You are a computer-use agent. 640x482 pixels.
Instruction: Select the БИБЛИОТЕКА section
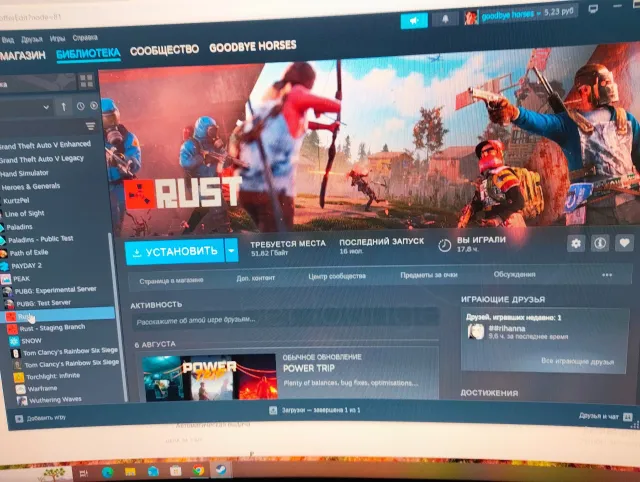pos(88,53)
